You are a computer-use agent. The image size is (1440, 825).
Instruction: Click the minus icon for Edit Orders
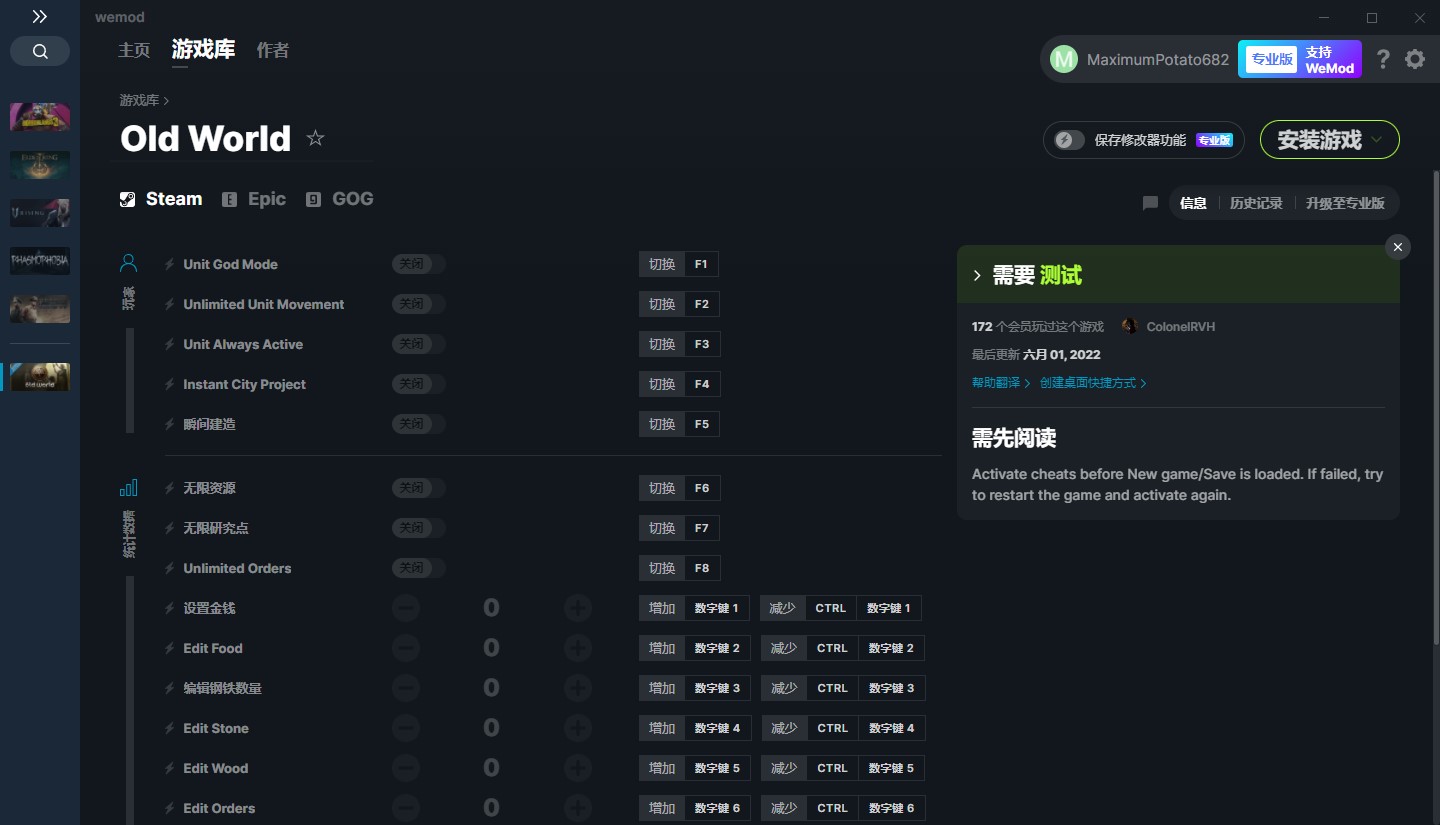tap(406, 808)
